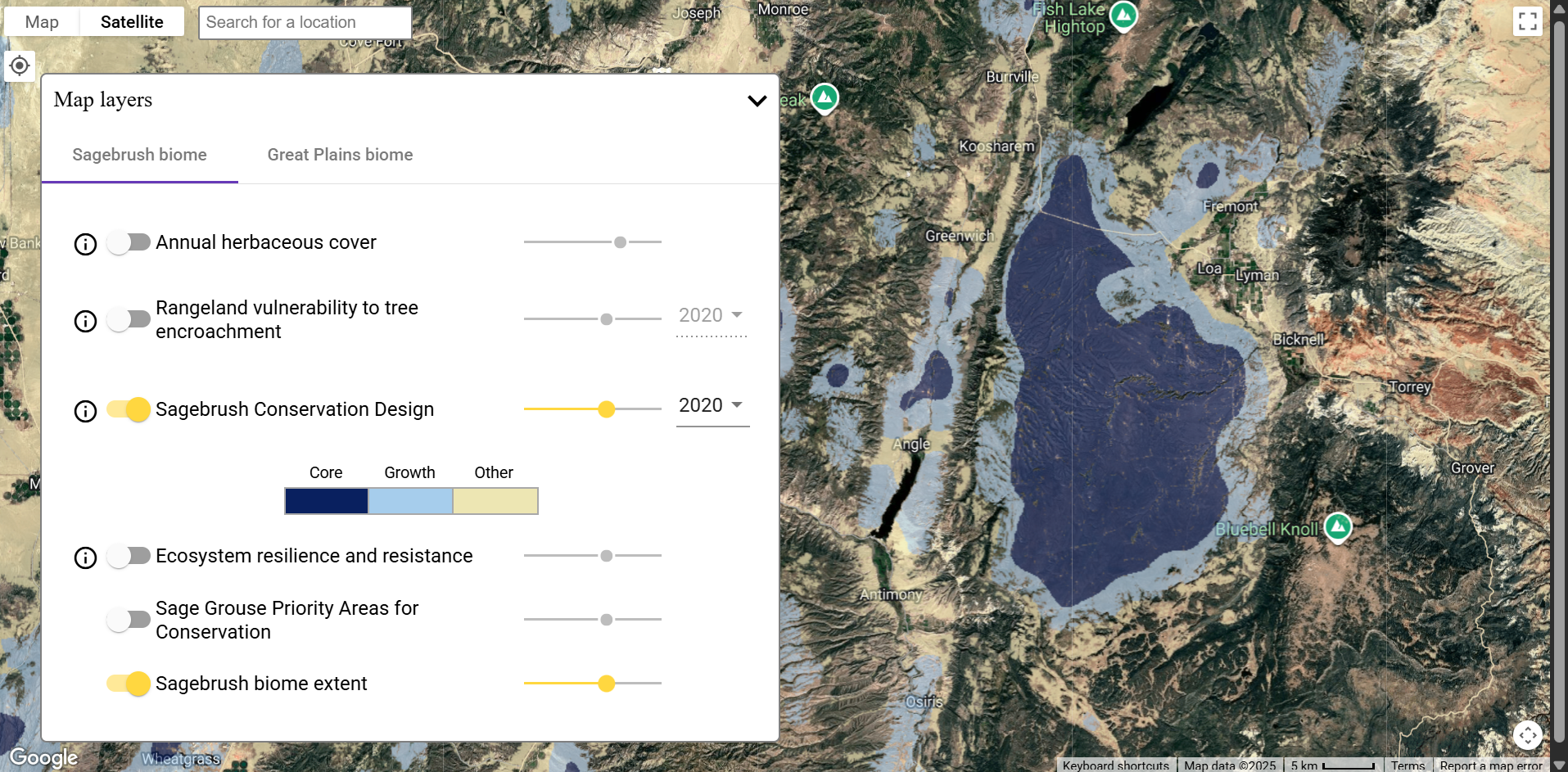The image size is (1568, 772).
Task: Click Sagebrush Conservation Design opacity slider
Action: click(606, 409)
